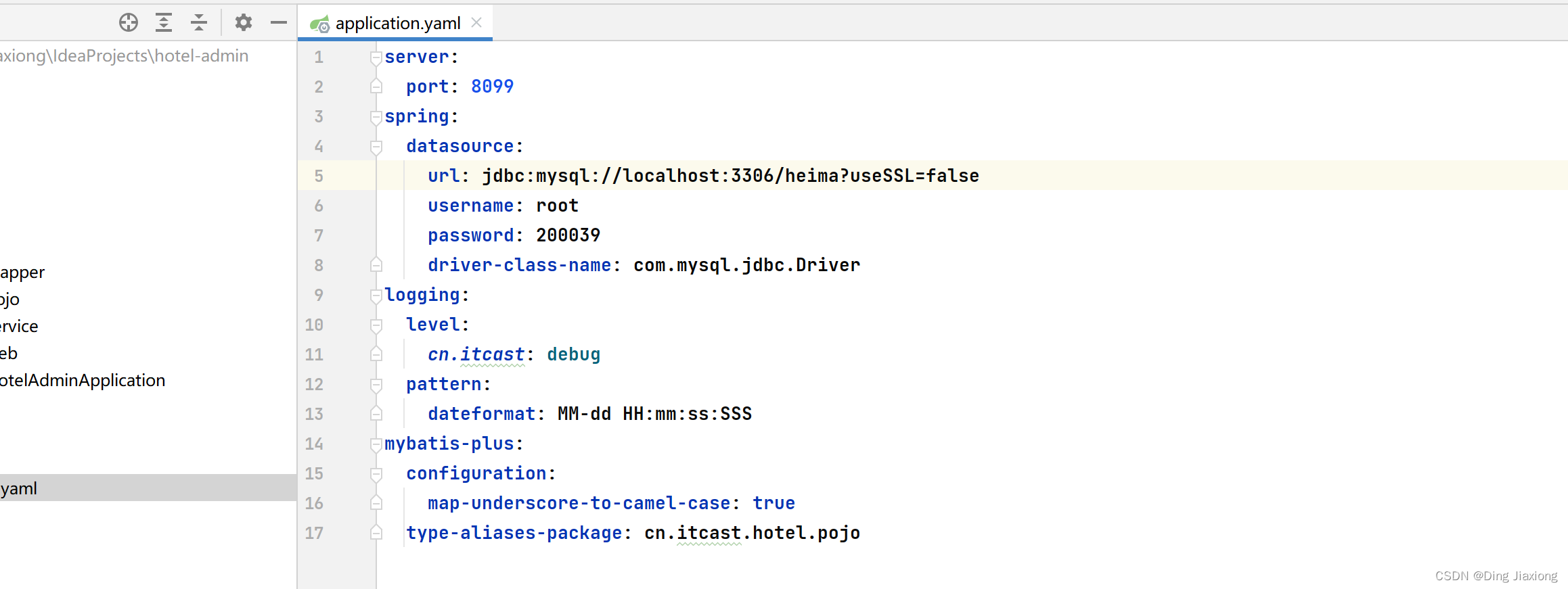Click the jdbc:mysql URL value
Screen dimensions: 1568x589
click(x=731, y=176)
